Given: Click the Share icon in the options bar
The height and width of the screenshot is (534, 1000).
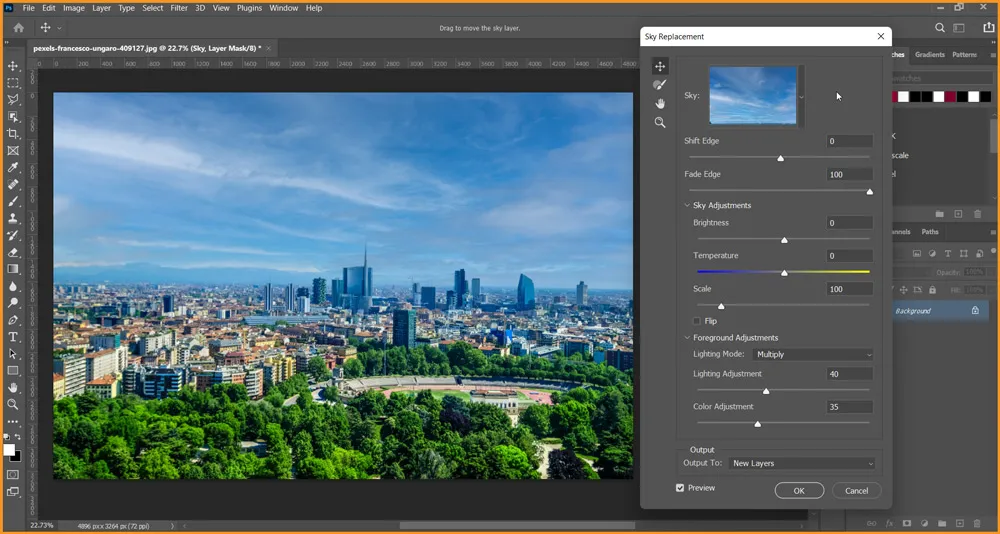Looking at the screenshot, I should [988, 27].
